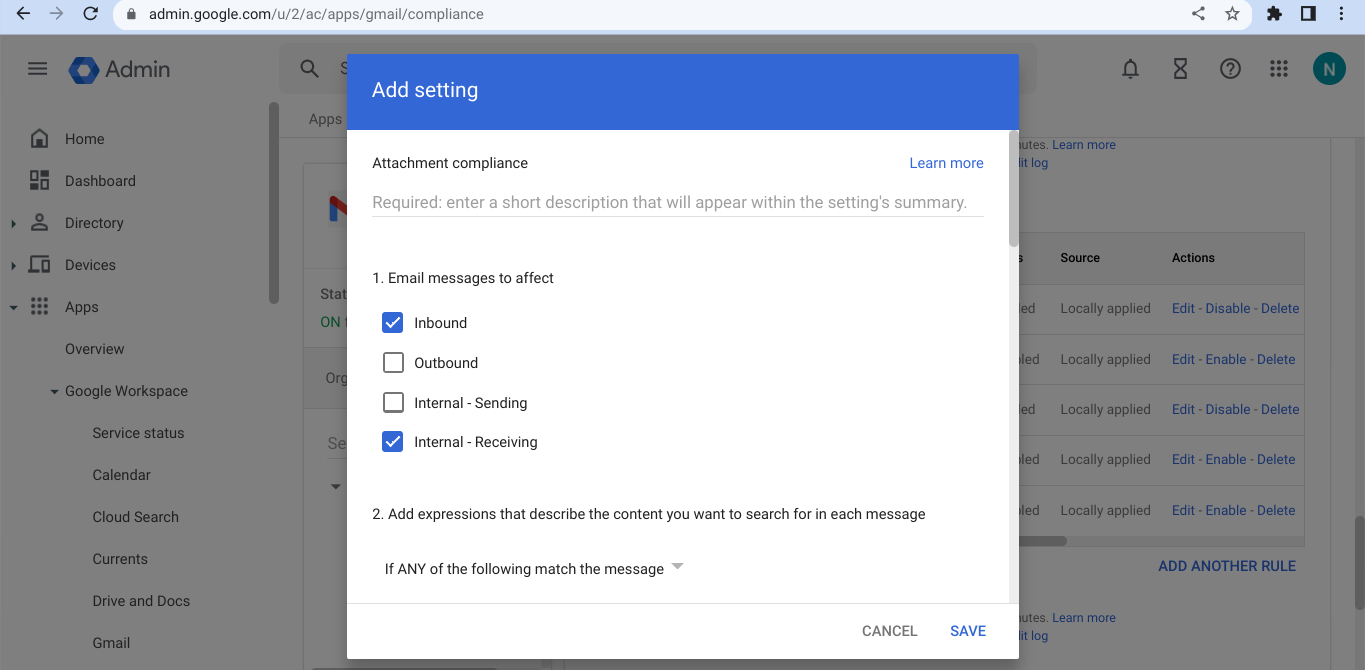Screen dimensions: 1365x670
Task: Click Learn more in Attachment compliance dialog
Action: pyautogui.click(x=946, y=163)
